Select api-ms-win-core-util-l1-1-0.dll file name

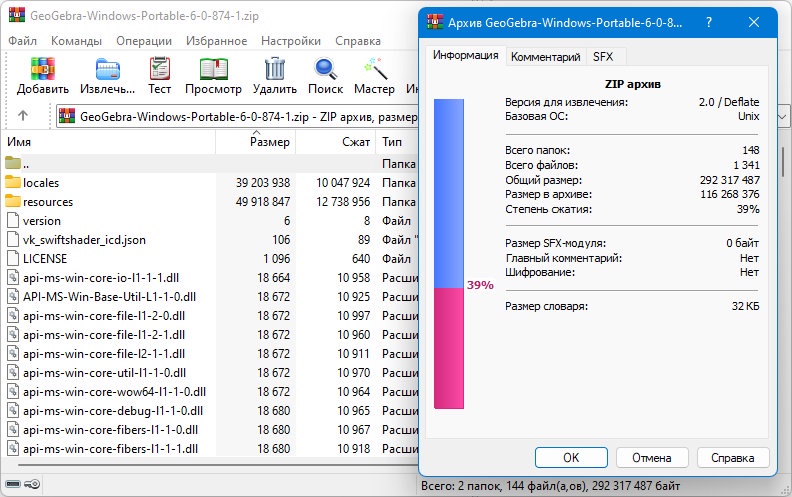point(104,373)
